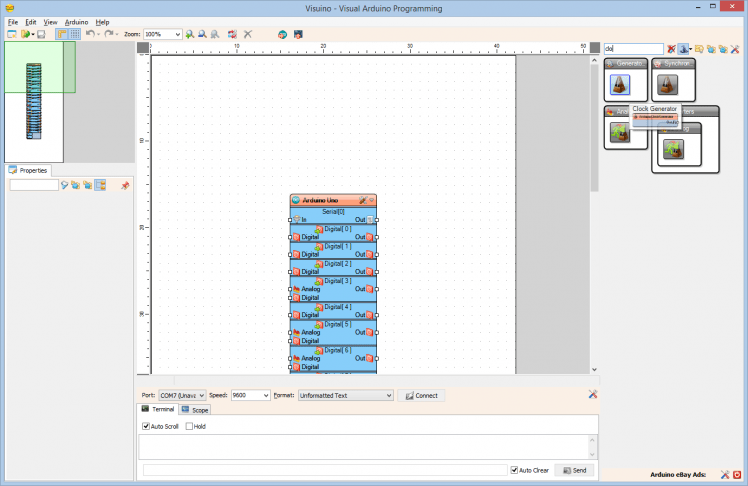Click the serial send text input field

coord(325,470)
